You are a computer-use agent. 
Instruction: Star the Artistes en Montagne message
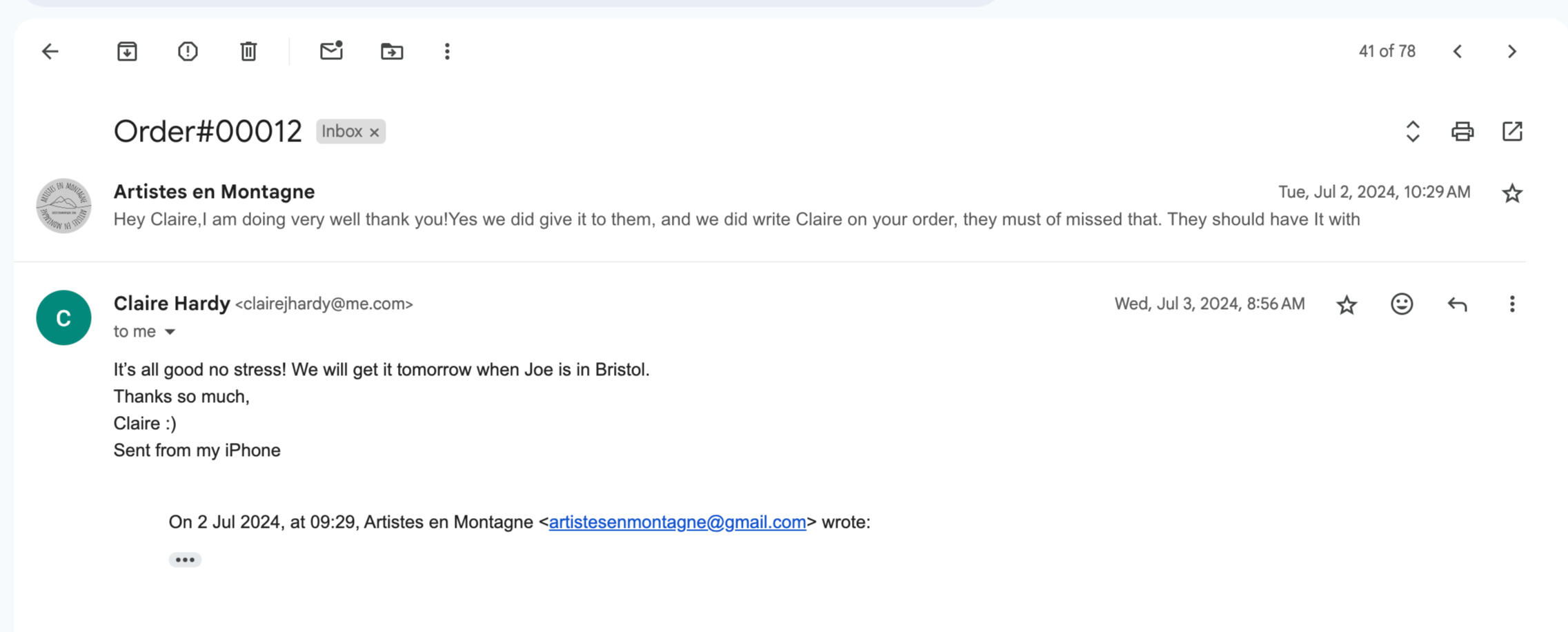pyautogui.click(x=1511, y=193)
